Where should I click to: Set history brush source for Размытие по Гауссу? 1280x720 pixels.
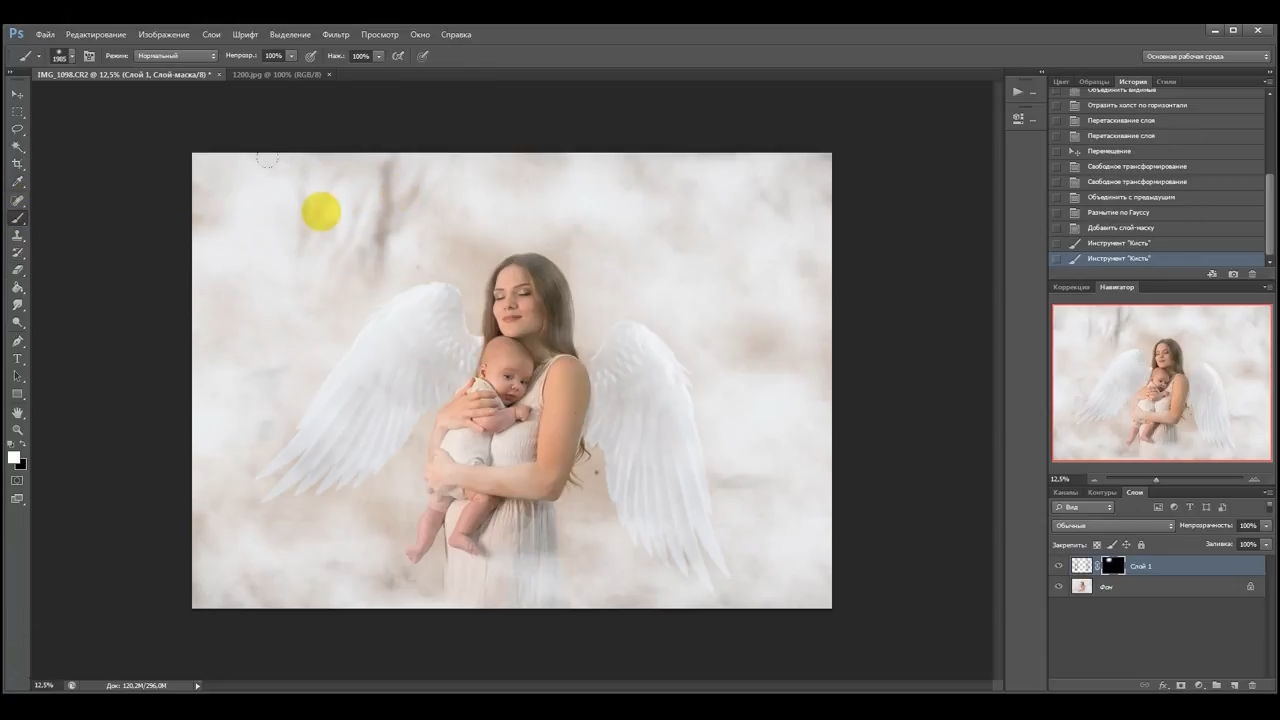pos(1057,212)
